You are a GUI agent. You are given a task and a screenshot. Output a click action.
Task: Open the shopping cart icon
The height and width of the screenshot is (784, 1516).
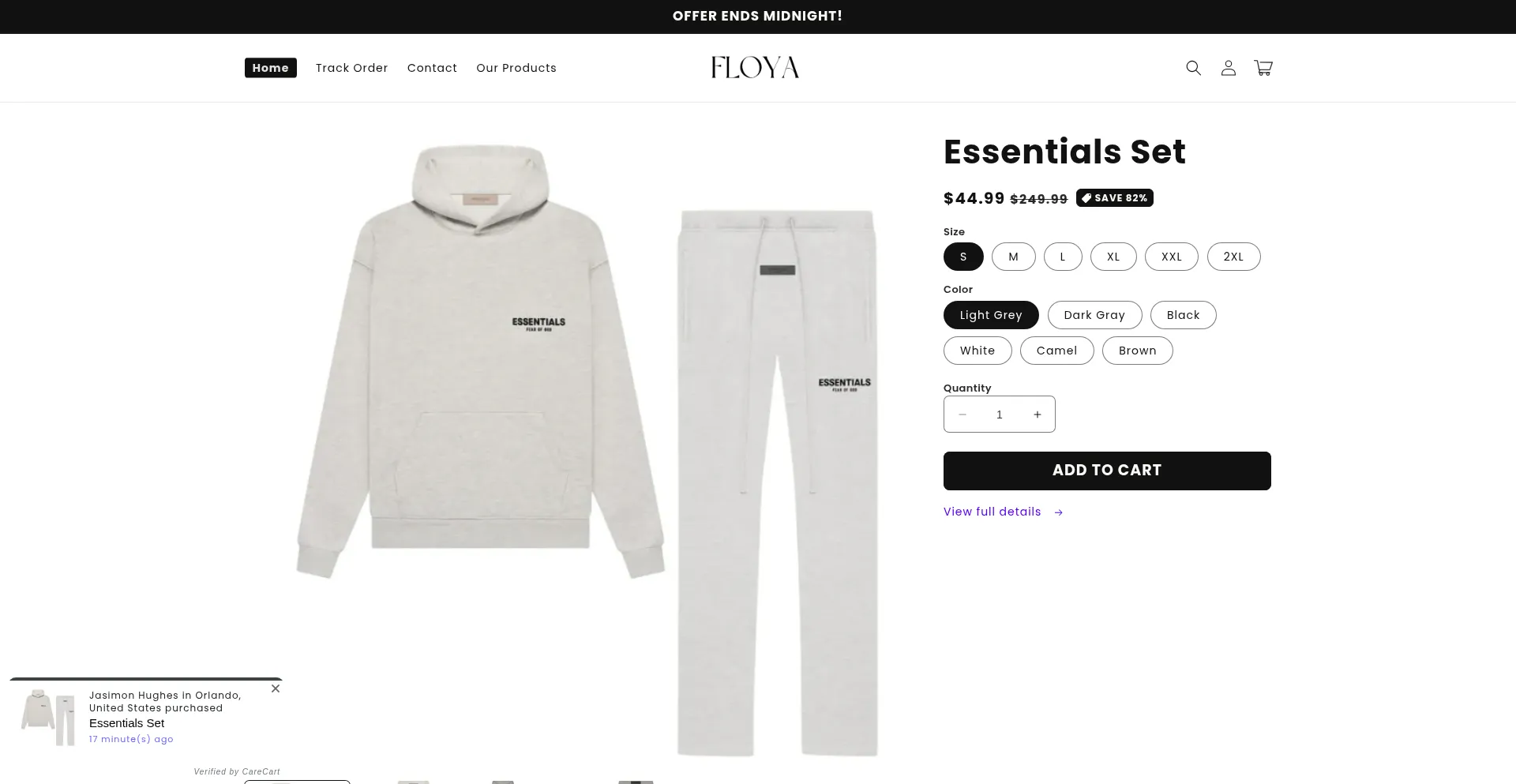(1263, 68)
